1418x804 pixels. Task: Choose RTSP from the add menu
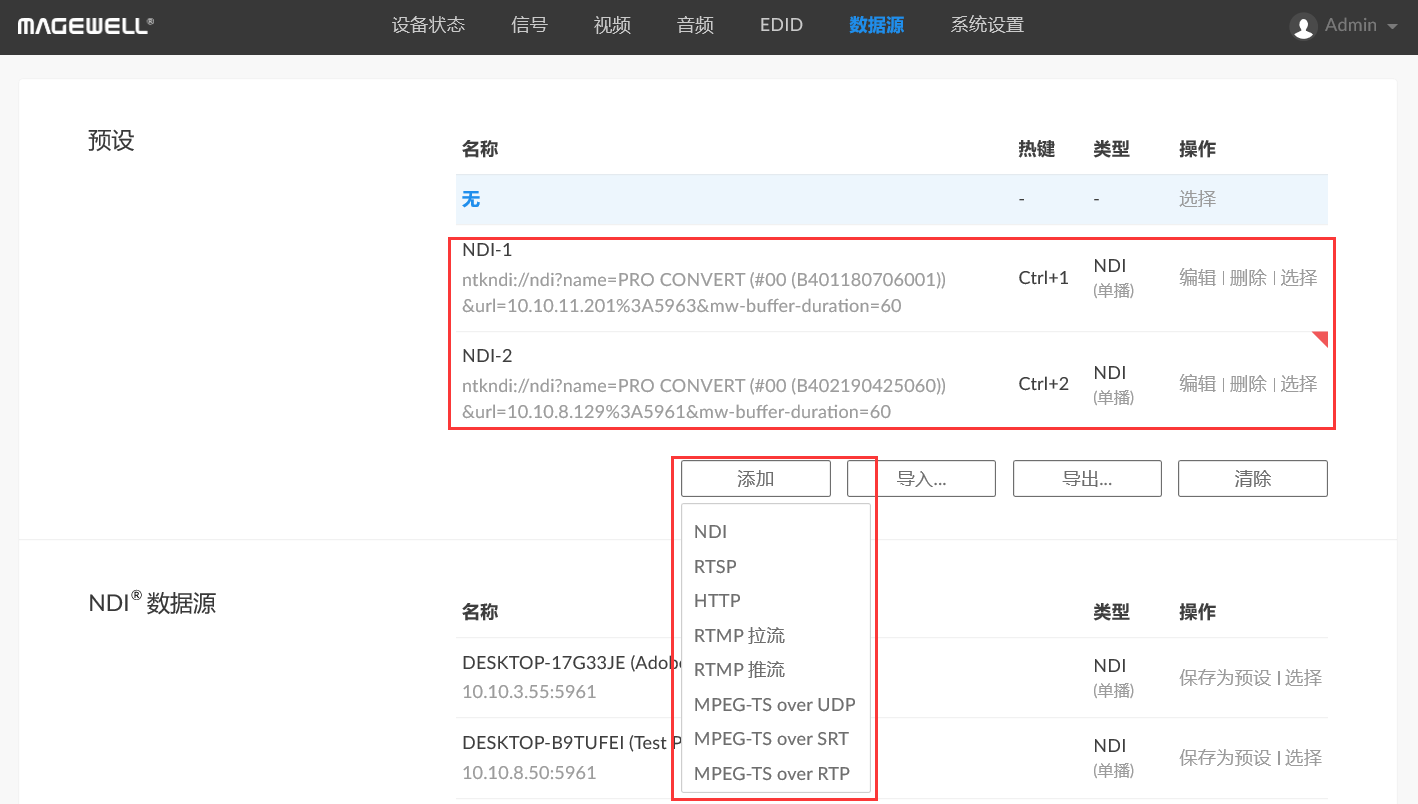pyautogui.click(x=715, y=567)
